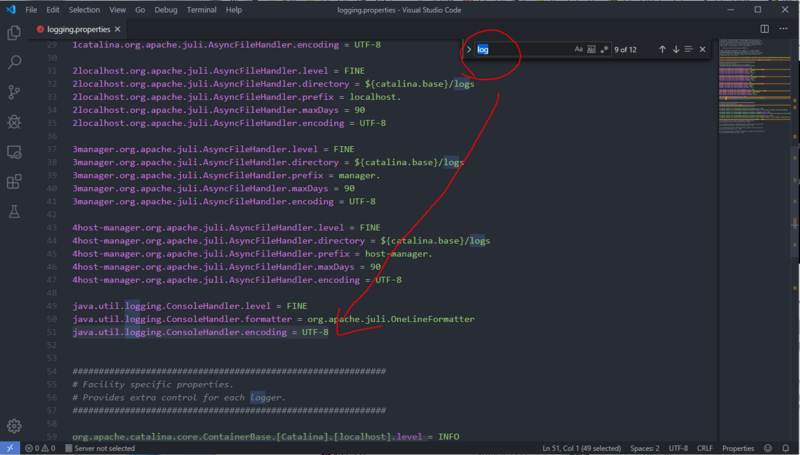Click 3manager...AsyncFileHandler.prefix = manager. line
This screenshot has height=455, width=800.
point(226,175)
